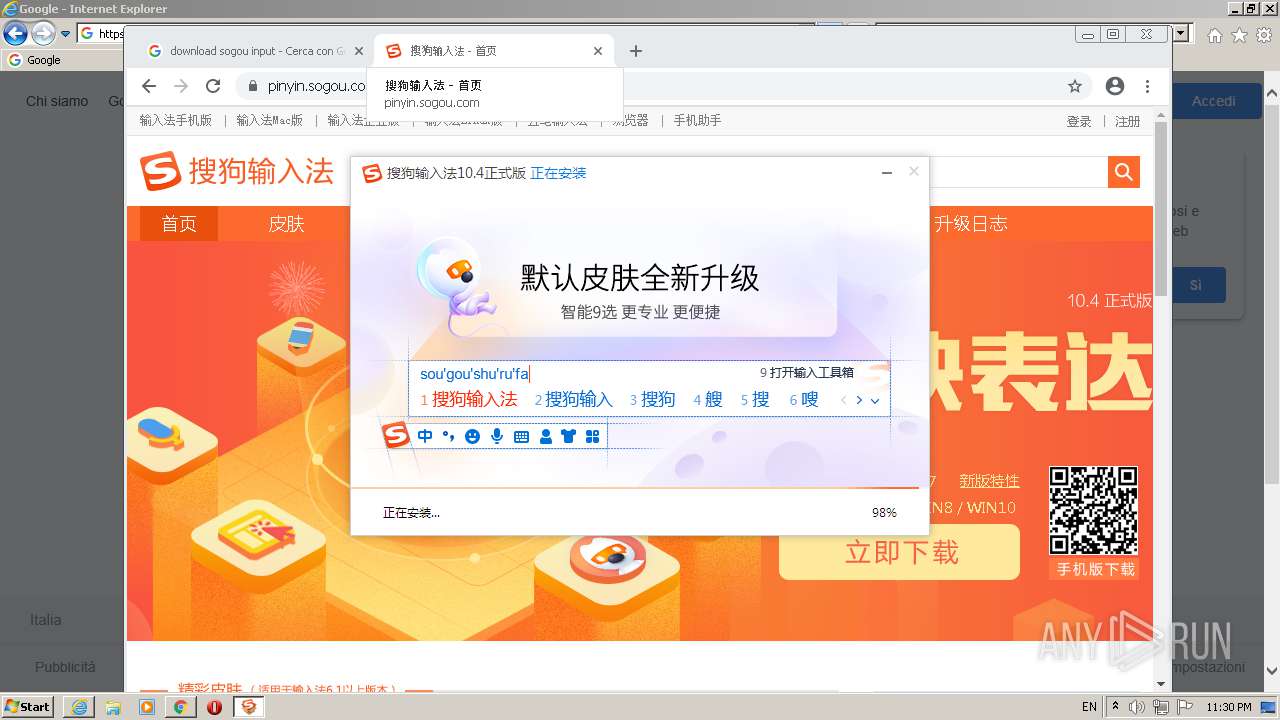Click Chrome forward arrow
Screen dimensions: 1280x720
coord(181,86)
